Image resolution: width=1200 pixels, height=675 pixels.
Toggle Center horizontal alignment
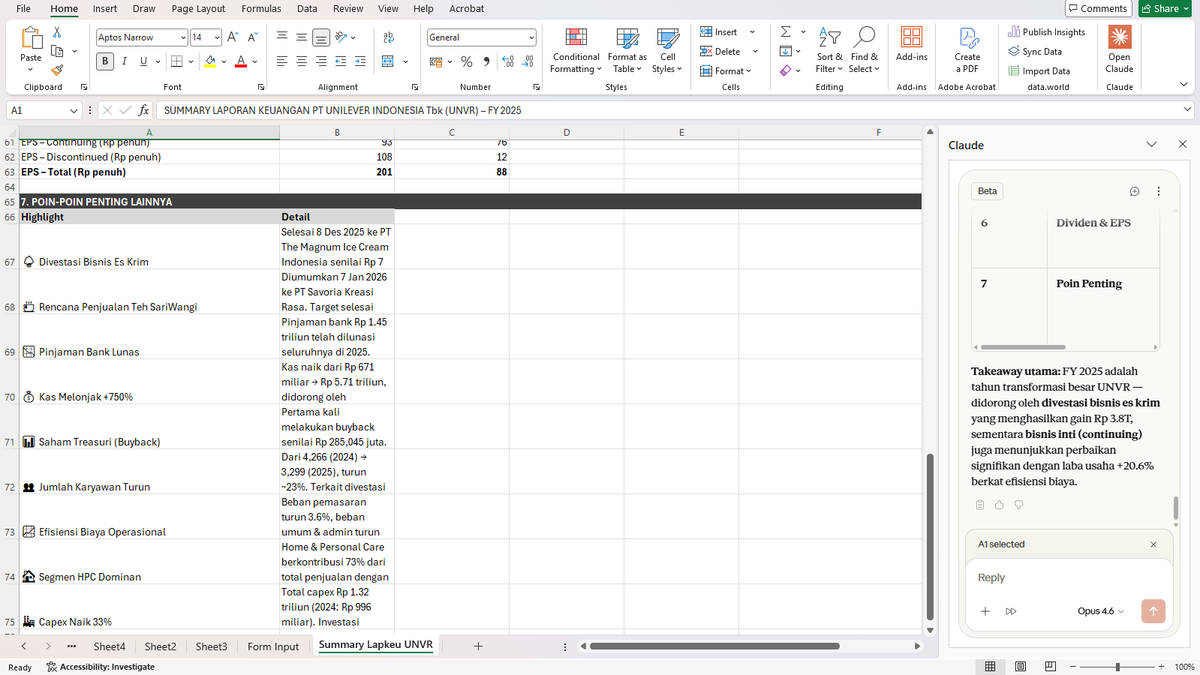[x=302, y=61]
